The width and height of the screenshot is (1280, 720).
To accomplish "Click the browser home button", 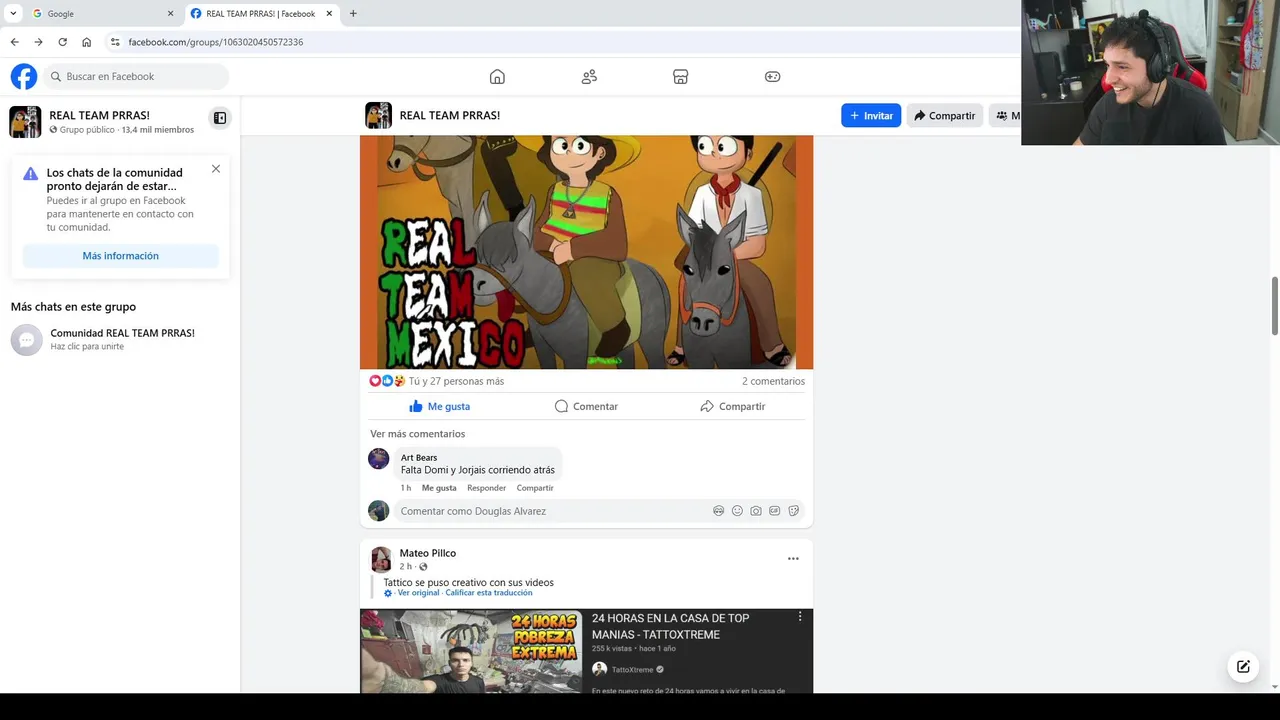I will click(86, 42).
